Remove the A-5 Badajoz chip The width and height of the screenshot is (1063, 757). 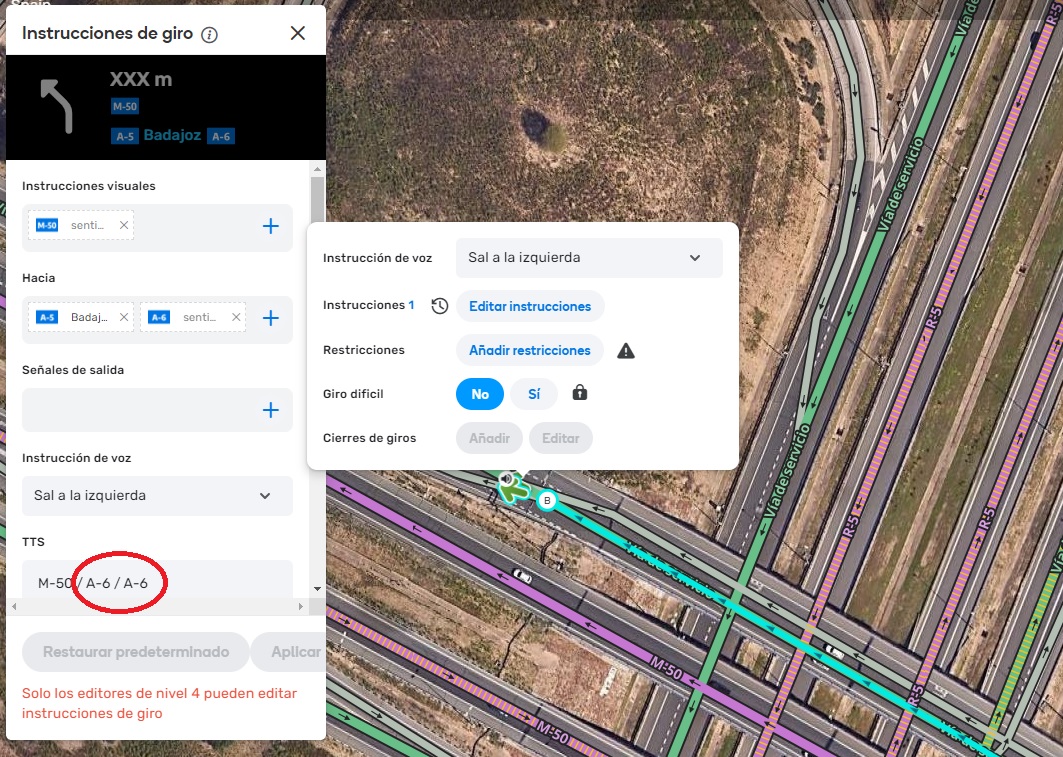click(x=124, y=318)
